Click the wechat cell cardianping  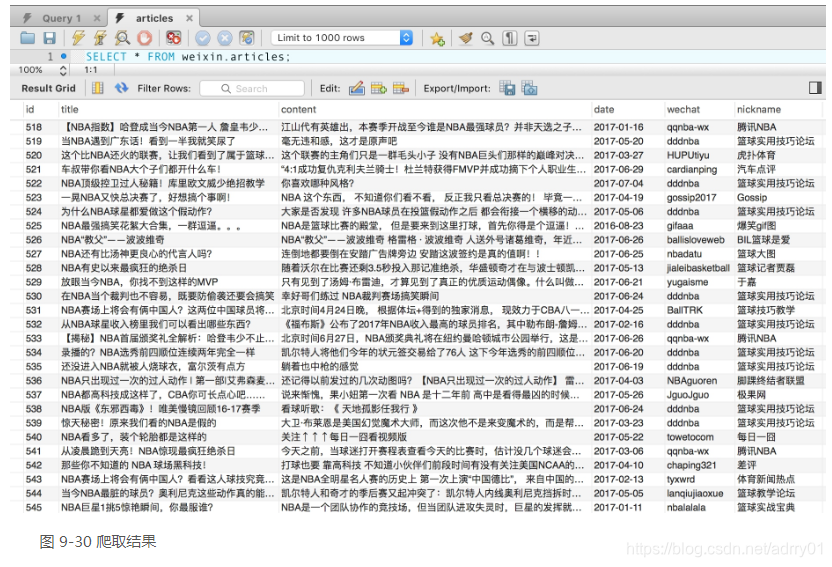tap(691, 169)
